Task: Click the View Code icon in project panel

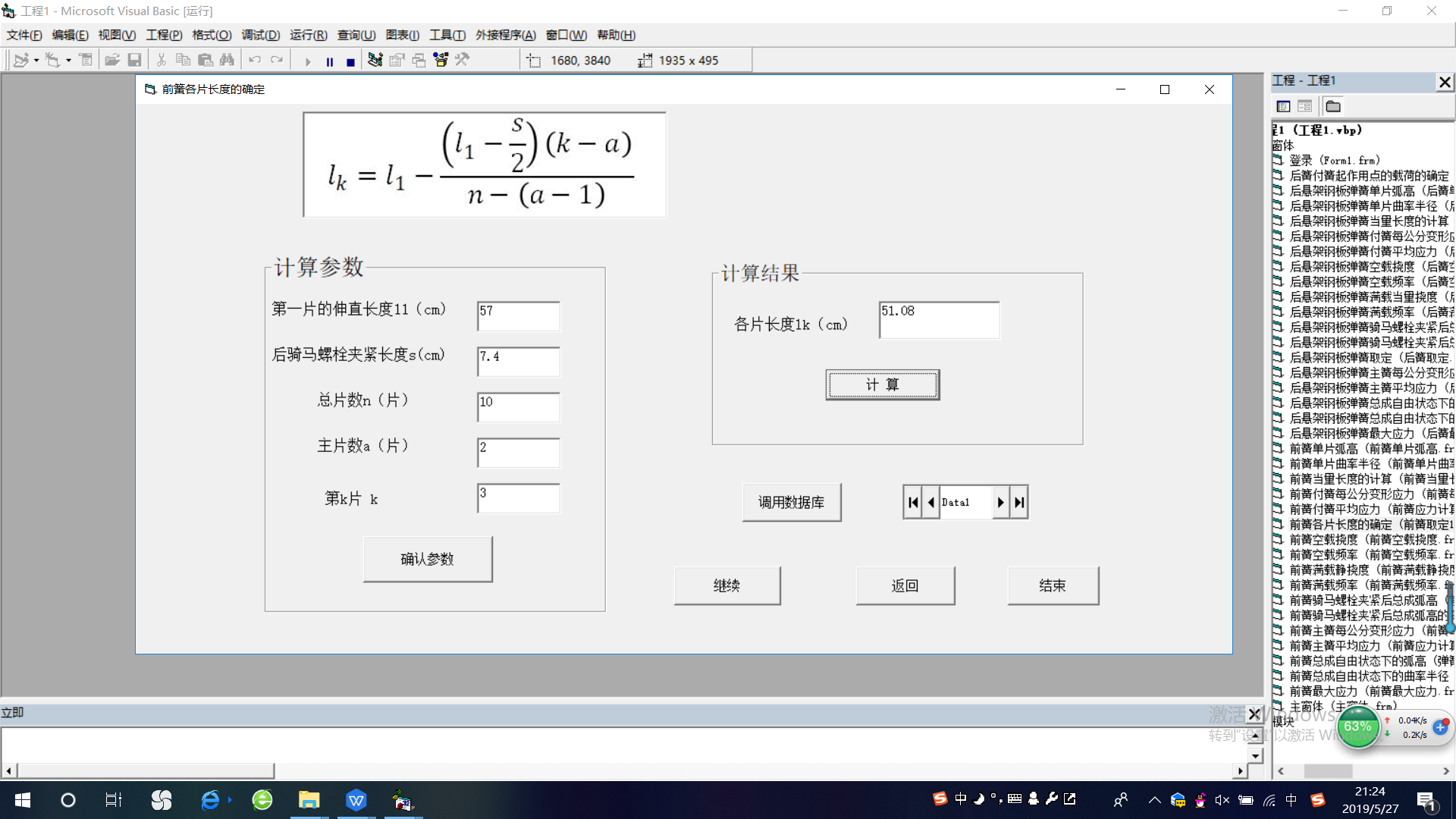Action: click(1283, 106)
